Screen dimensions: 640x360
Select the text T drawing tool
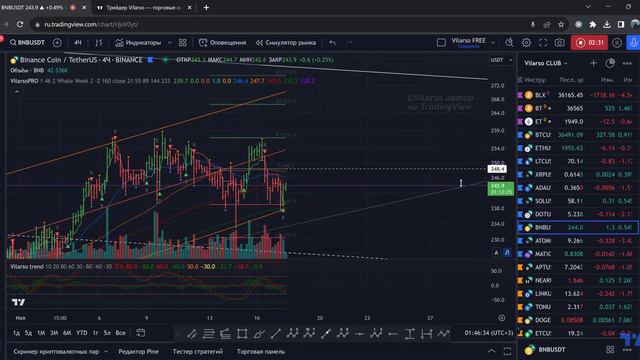[410, 334]
